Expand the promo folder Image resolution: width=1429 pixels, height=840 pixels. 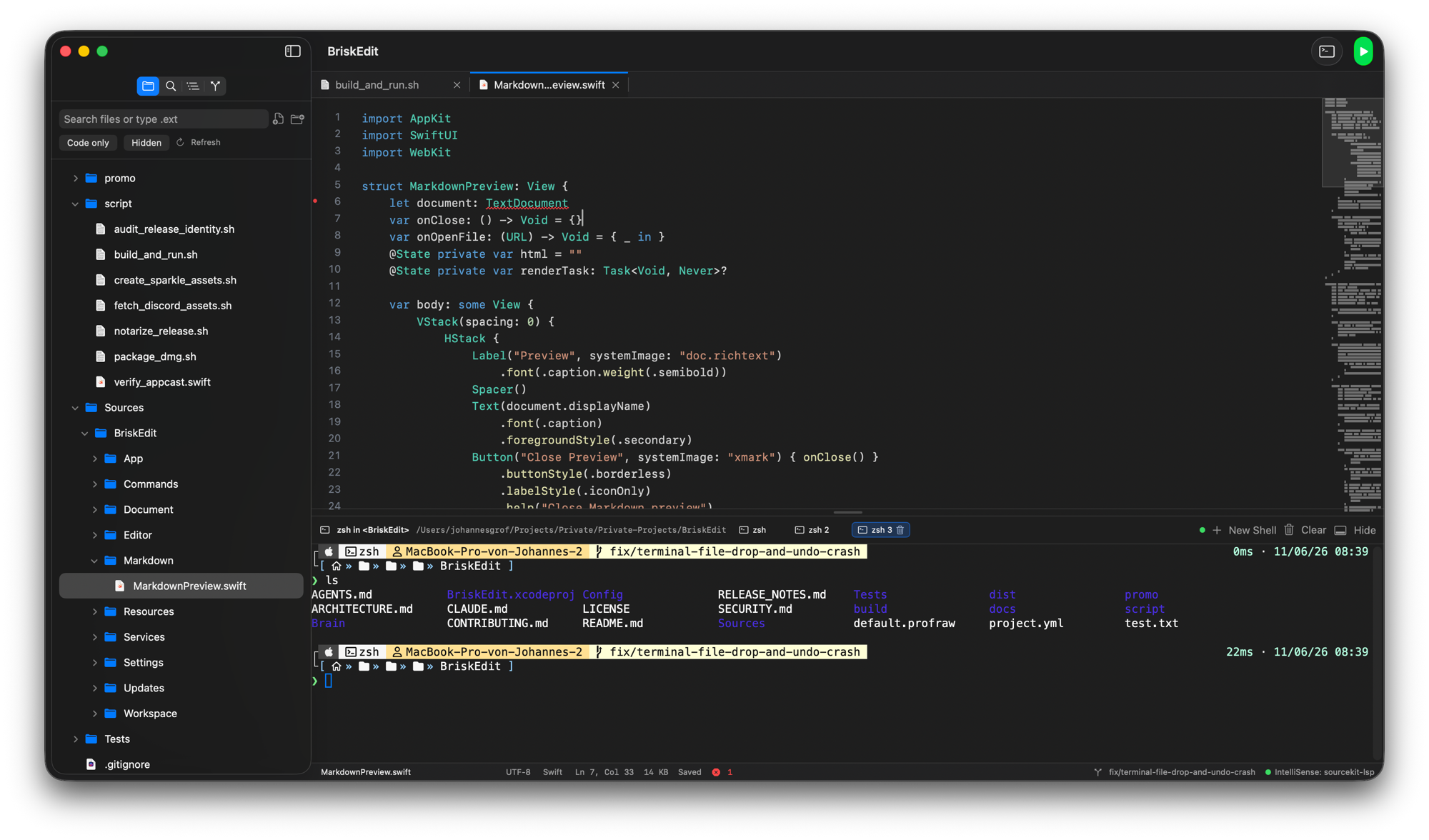point(75,179)
